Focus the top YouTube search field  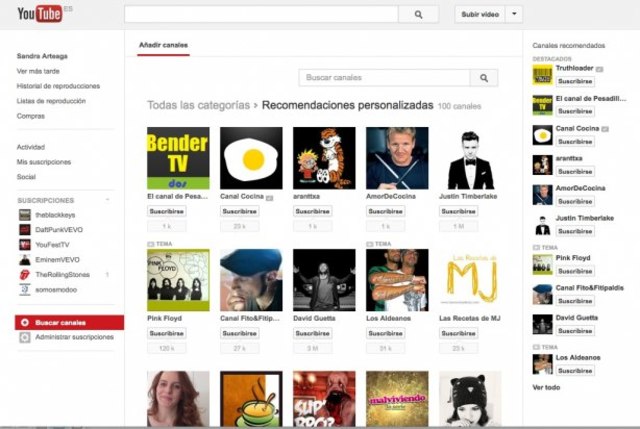[261, 14]
